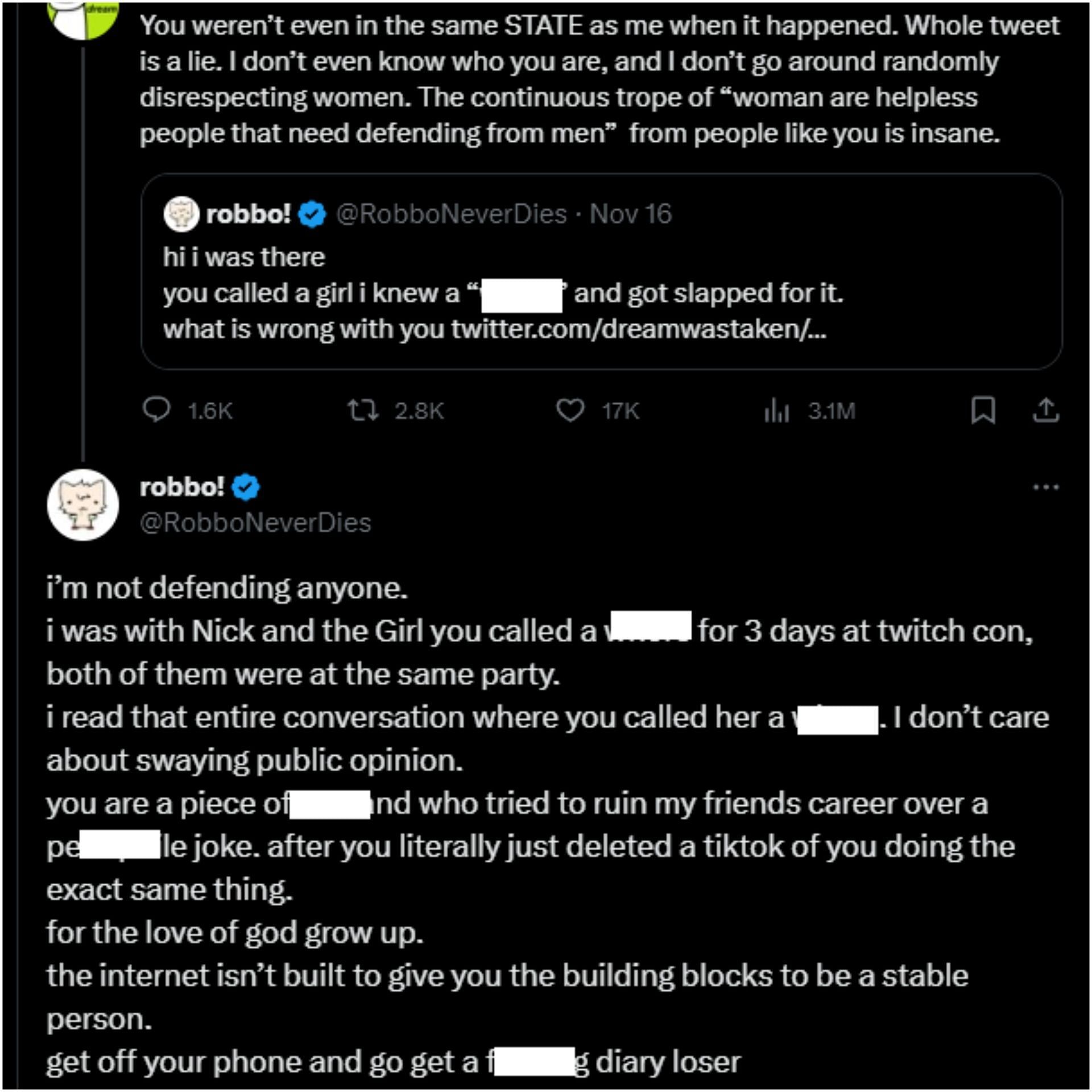
Task: Open the three-dot more menu on robbo's tweet
Action: coord(1045,487)
